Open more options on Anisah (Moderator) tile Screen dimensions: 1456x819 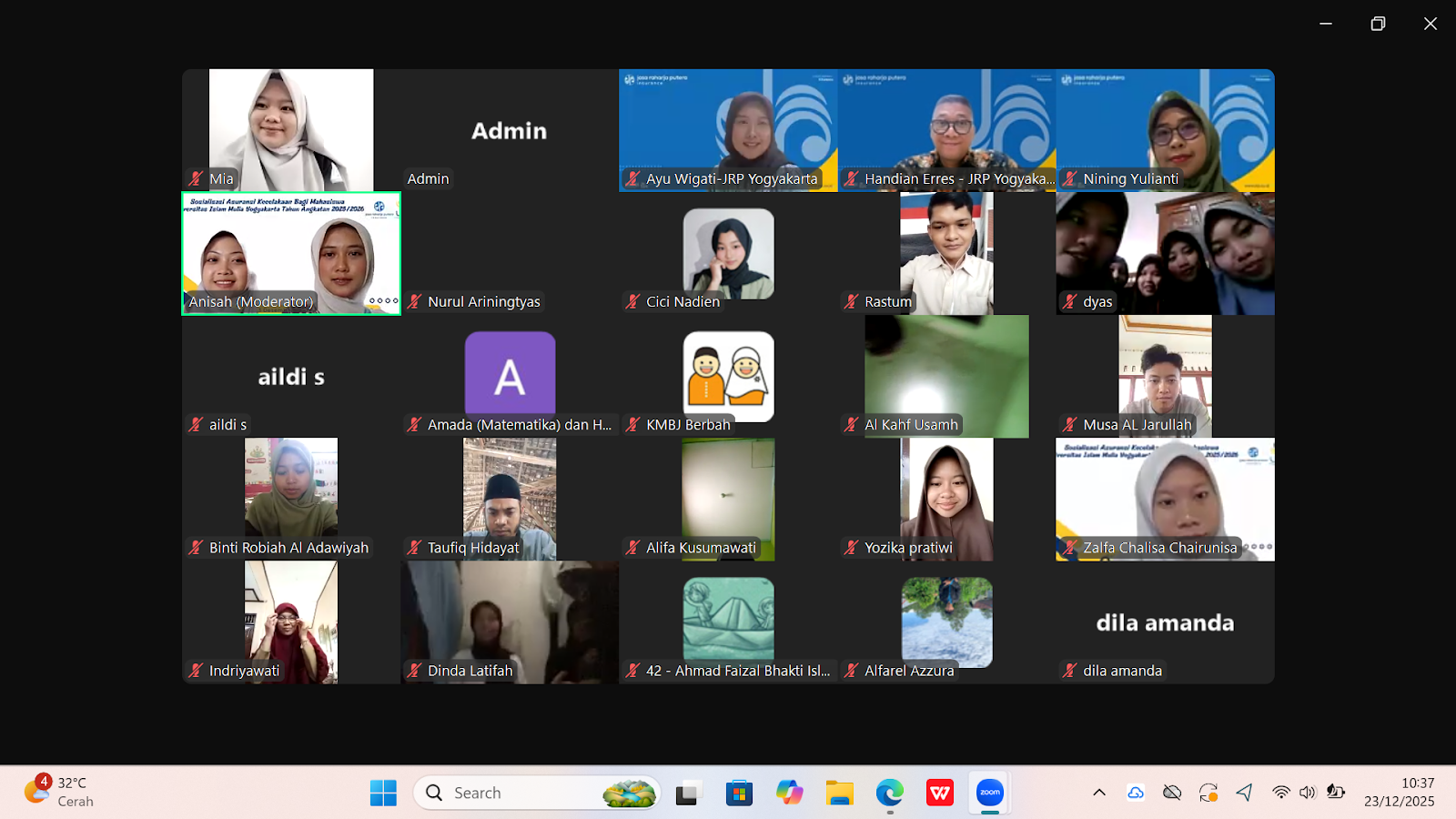pyautogui.click(x=383, y=300)
